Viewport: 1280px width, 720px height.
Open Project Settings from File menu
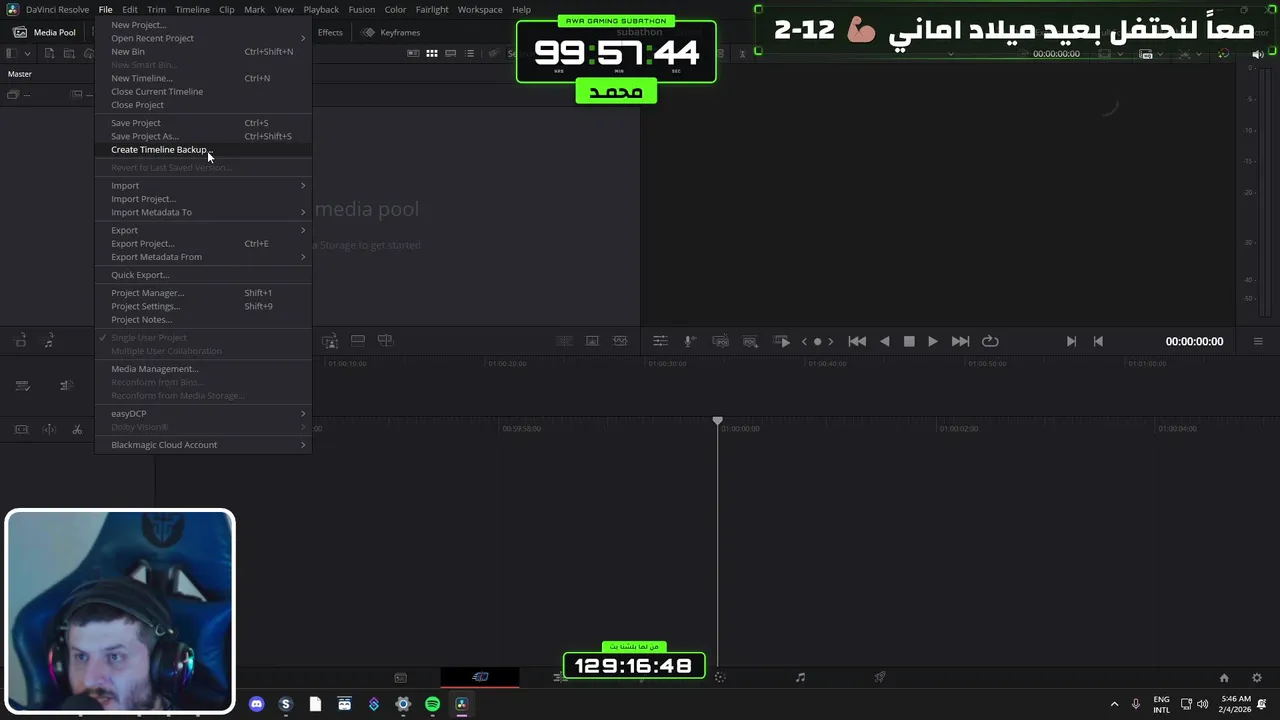point(146,306)
